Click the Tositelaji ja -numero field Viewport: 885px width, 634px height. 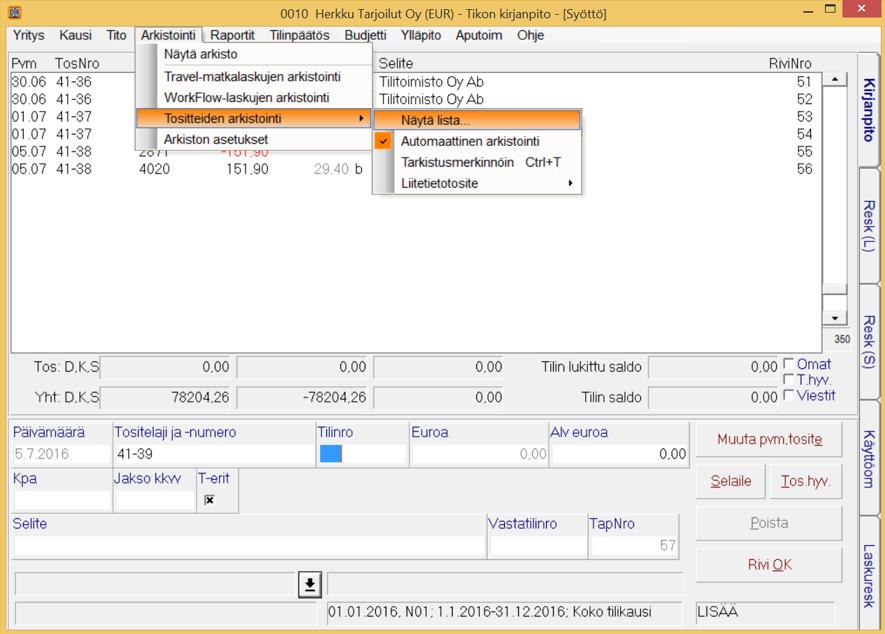tap(214, 454)
